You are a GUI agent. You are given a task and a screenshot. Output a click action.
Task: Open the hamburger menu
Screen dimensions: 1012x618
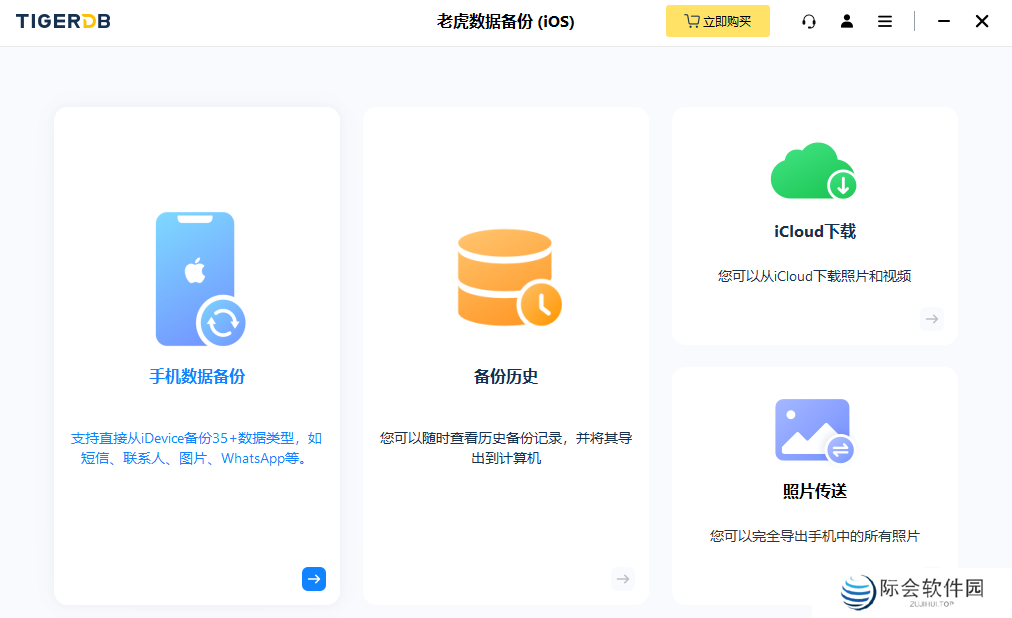coord(885,21)
